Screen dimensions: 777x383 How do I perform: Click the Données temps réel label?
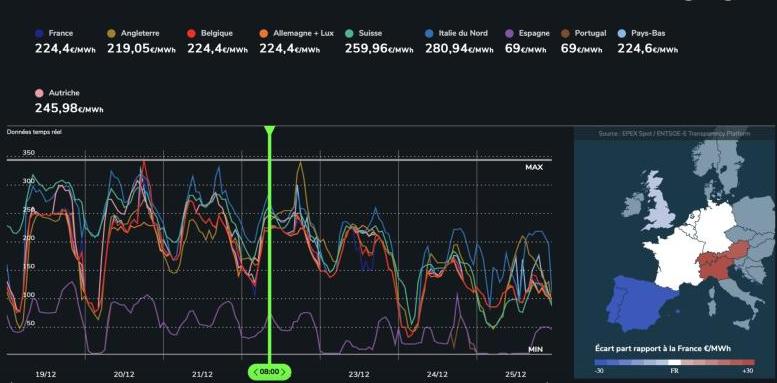34,132
